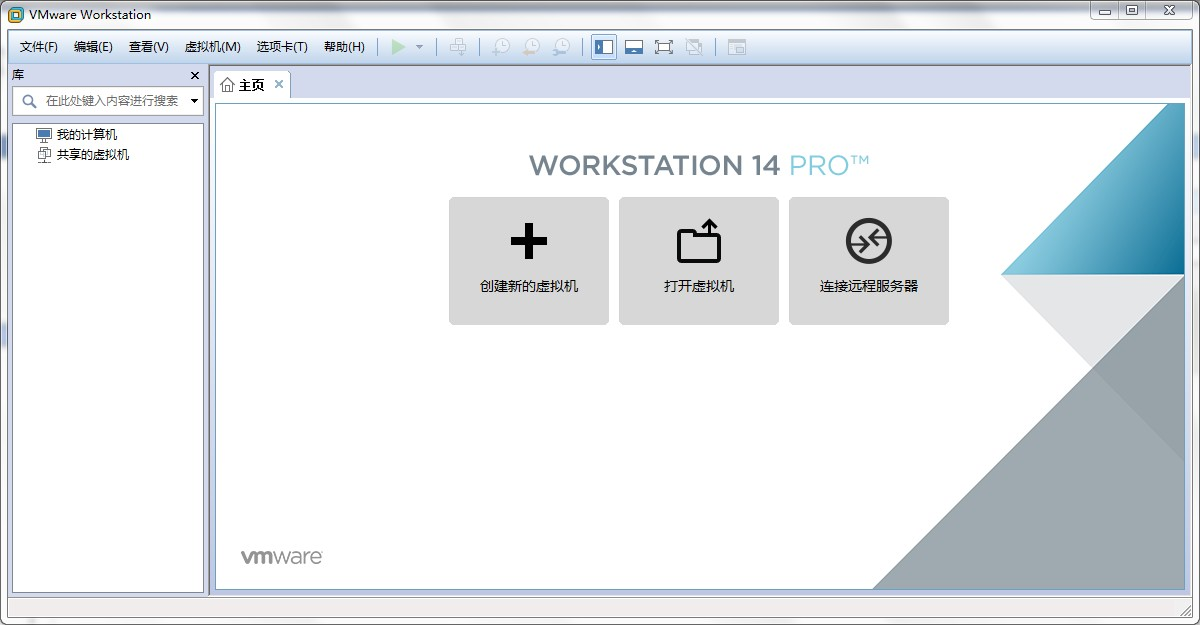Toggle the thumbnail bar view icon
Viewport: 1200px width, 625px height.
coord(633,47)
